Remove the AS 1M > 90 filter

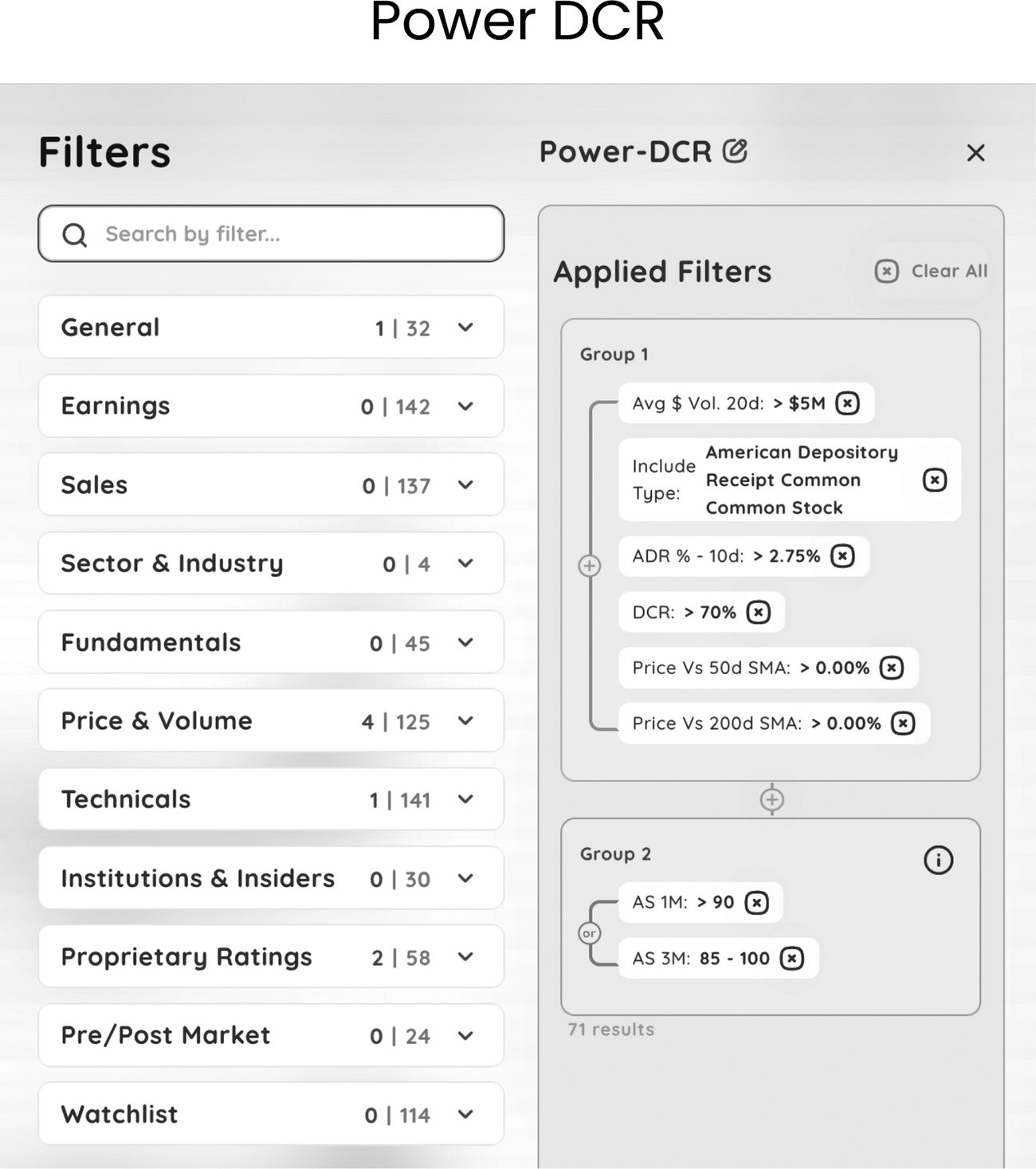point(757,902)
